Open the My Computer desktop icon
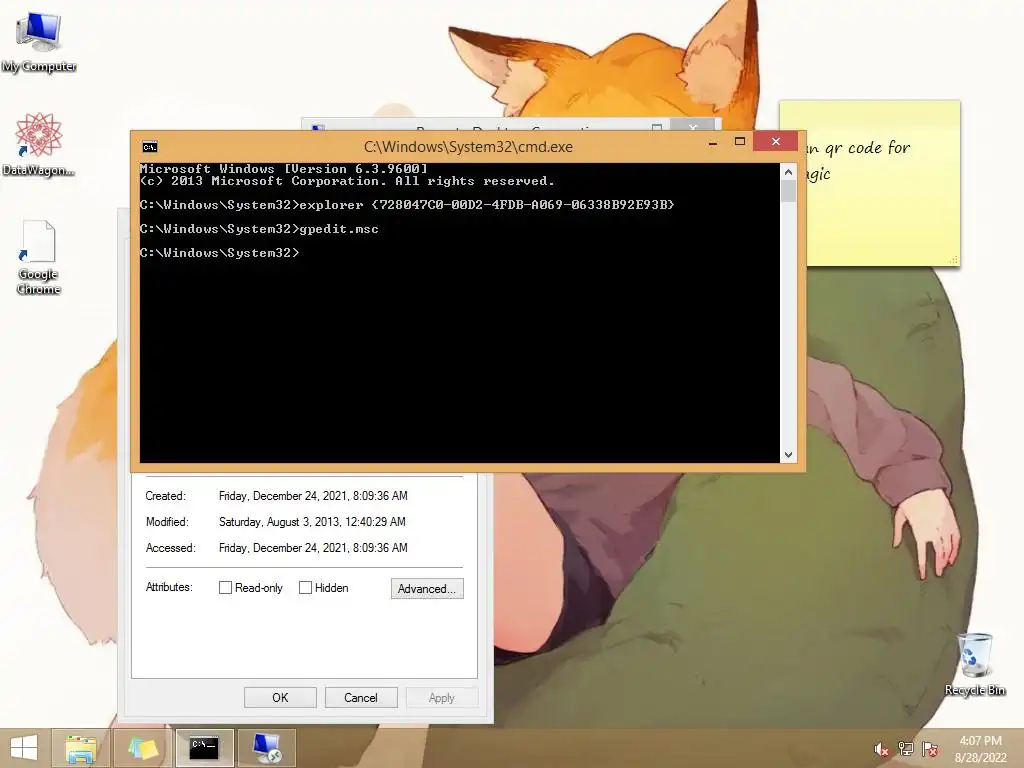This screenshot has width=1024, height=768. point(39,42)
